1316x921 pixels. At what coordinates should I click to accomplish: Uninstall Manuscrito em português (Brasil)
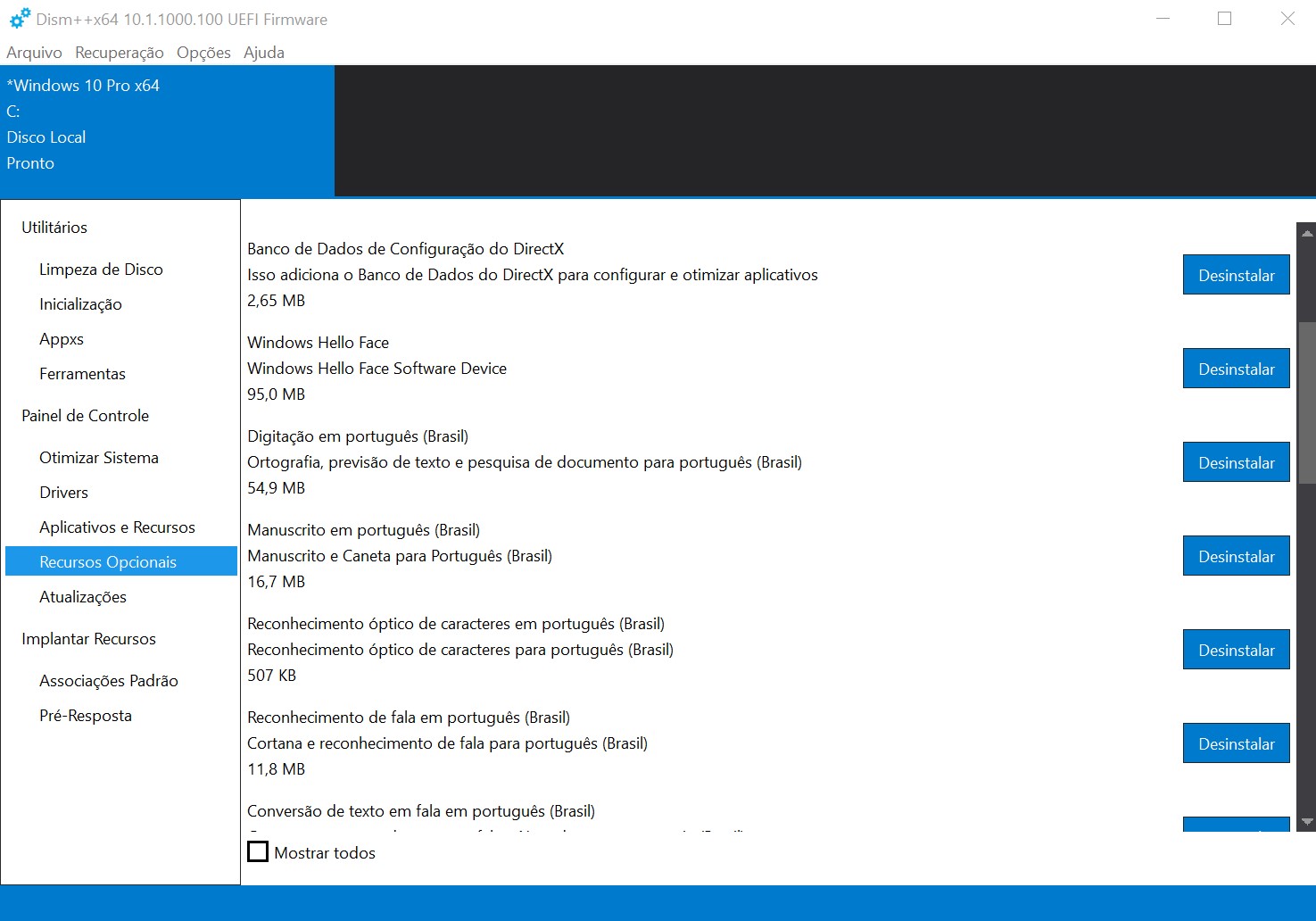tap(1237, 556)
